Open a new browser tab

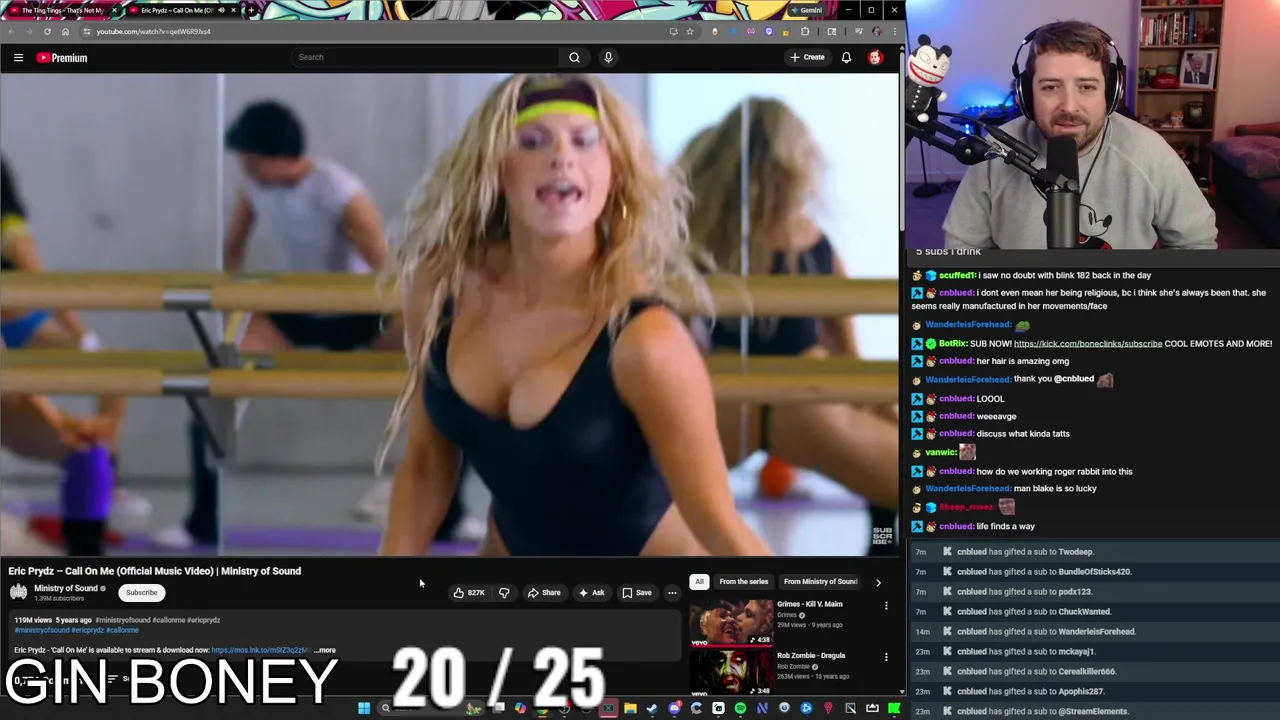coord(251,10)
